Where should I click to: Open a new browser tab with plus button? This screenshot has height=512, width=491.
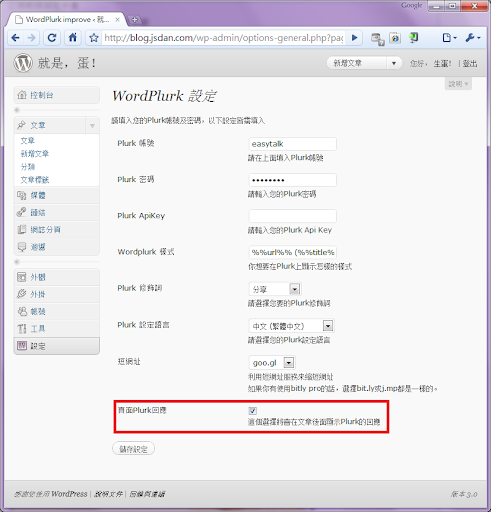134,20
